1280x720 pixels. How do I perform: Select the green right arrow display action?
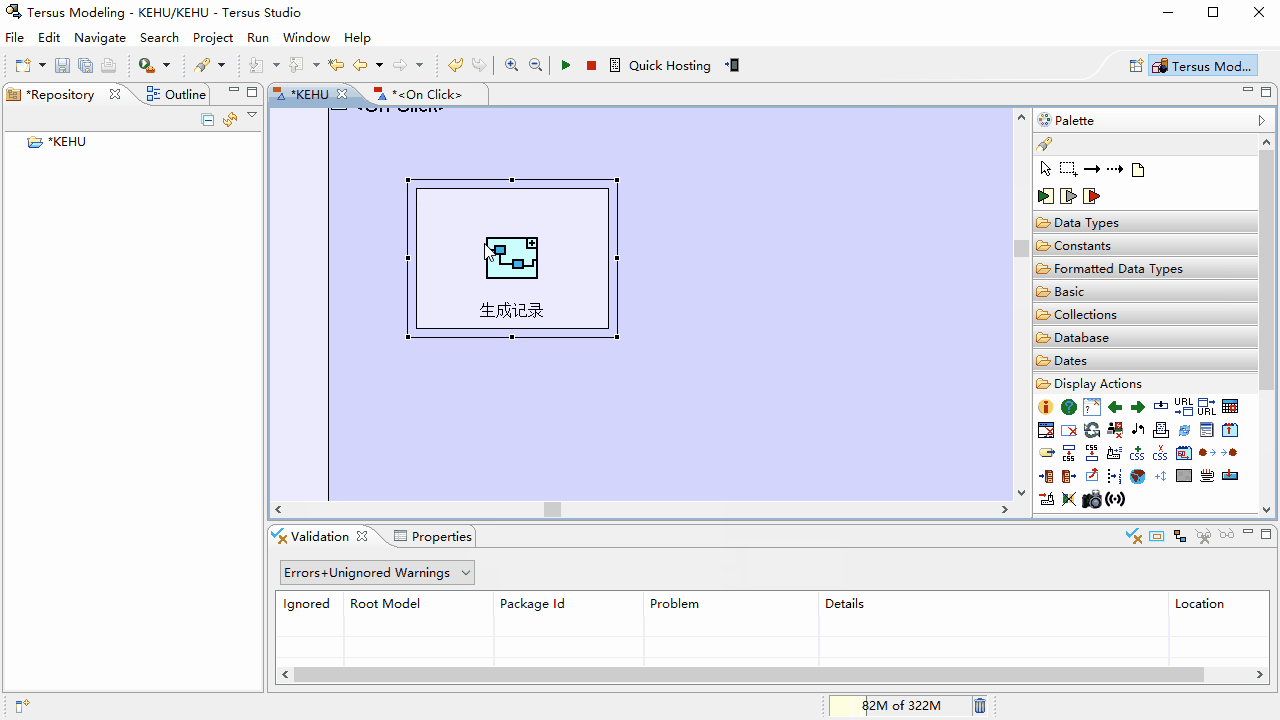pyautogui.click(x=1137, y=407)
